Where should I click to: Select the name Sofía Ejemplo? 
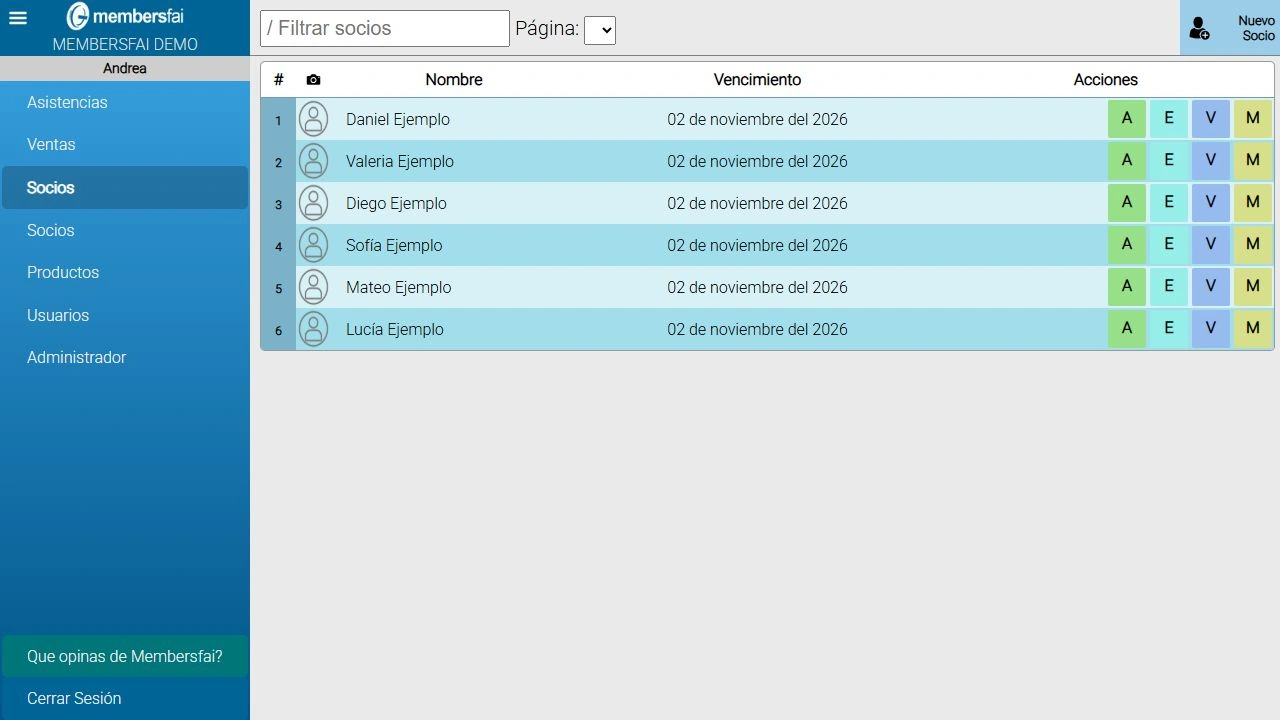click(394, 245)
